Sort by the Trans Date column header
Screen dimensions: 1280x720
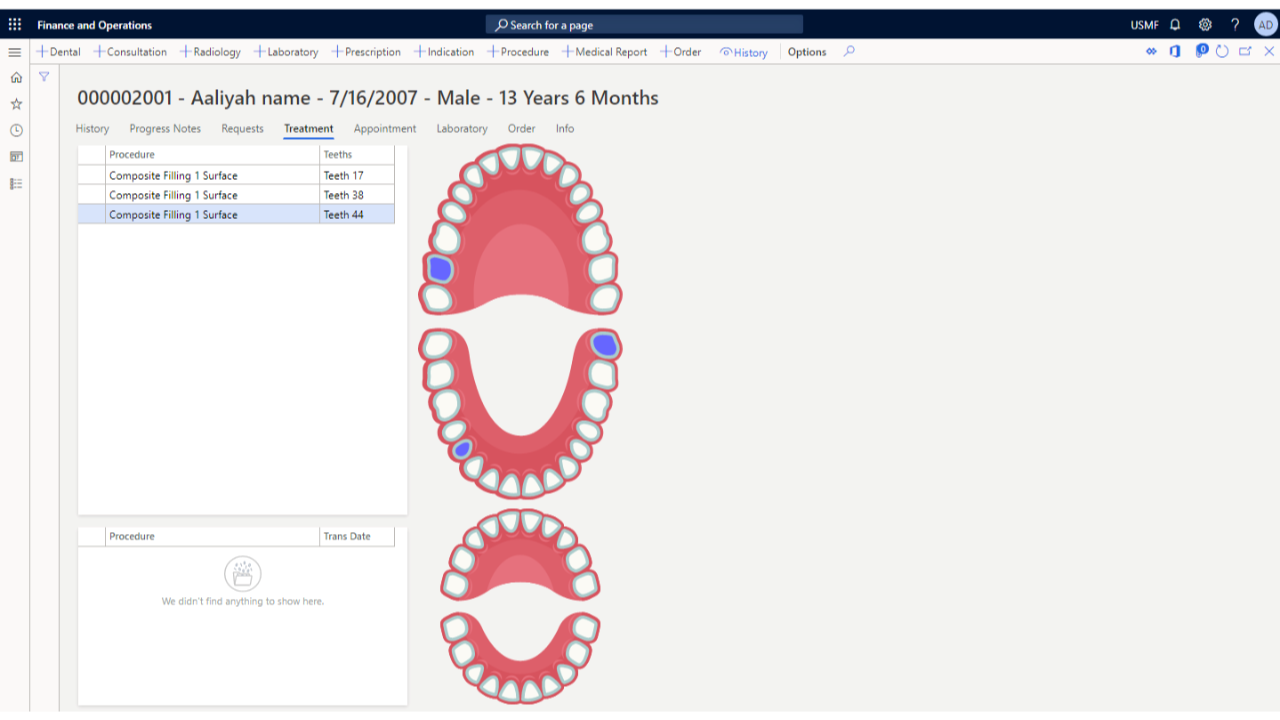(356, 537)
